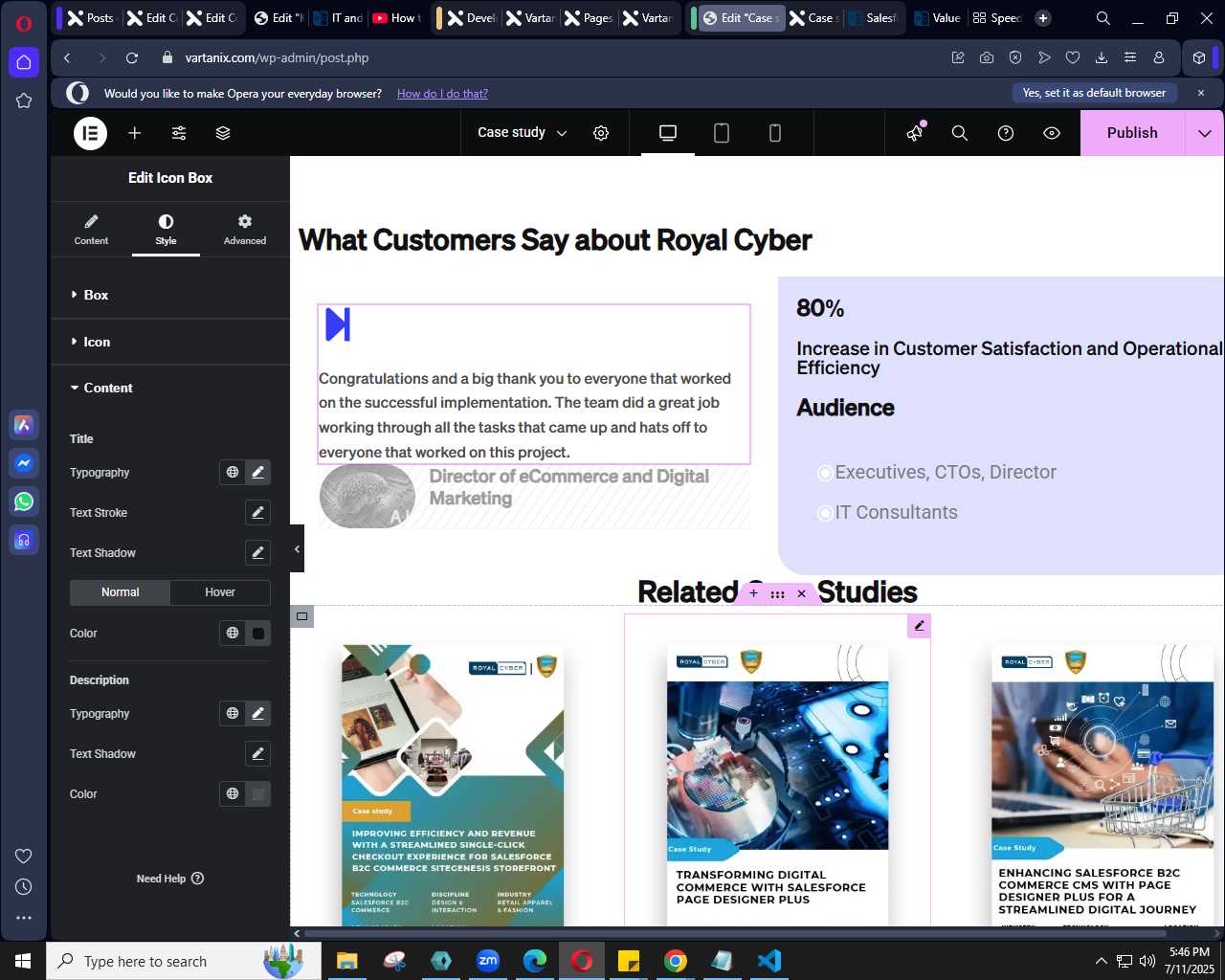Switch to tablet responsive view
This screenshot has width=1225, height=980.
pyautogui.click(x=722, y=133)
